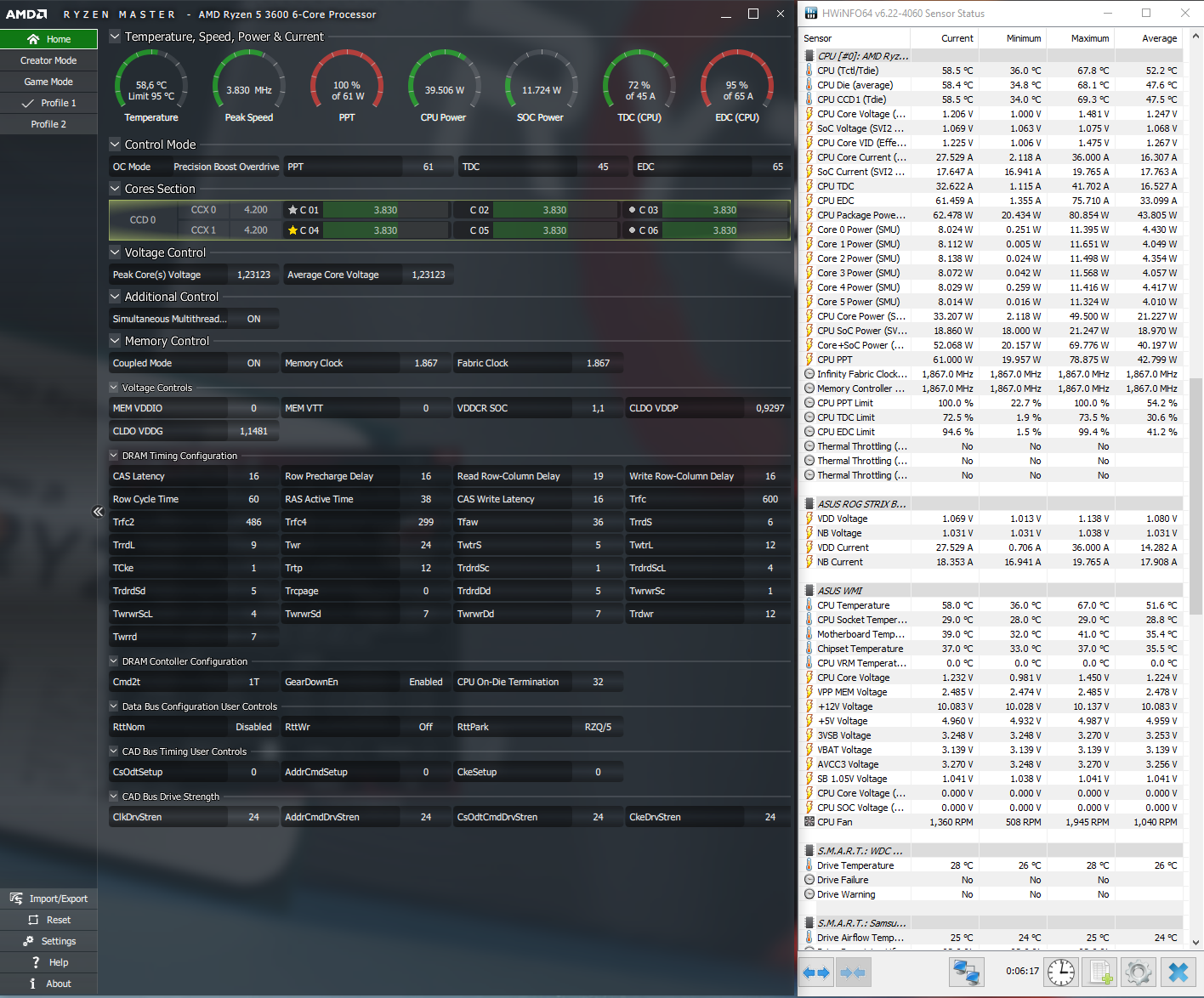Collapse DRAM Timing Configuration section
Screen dimensions: 1204x998
pyautogui.click(x=114, y=456)
